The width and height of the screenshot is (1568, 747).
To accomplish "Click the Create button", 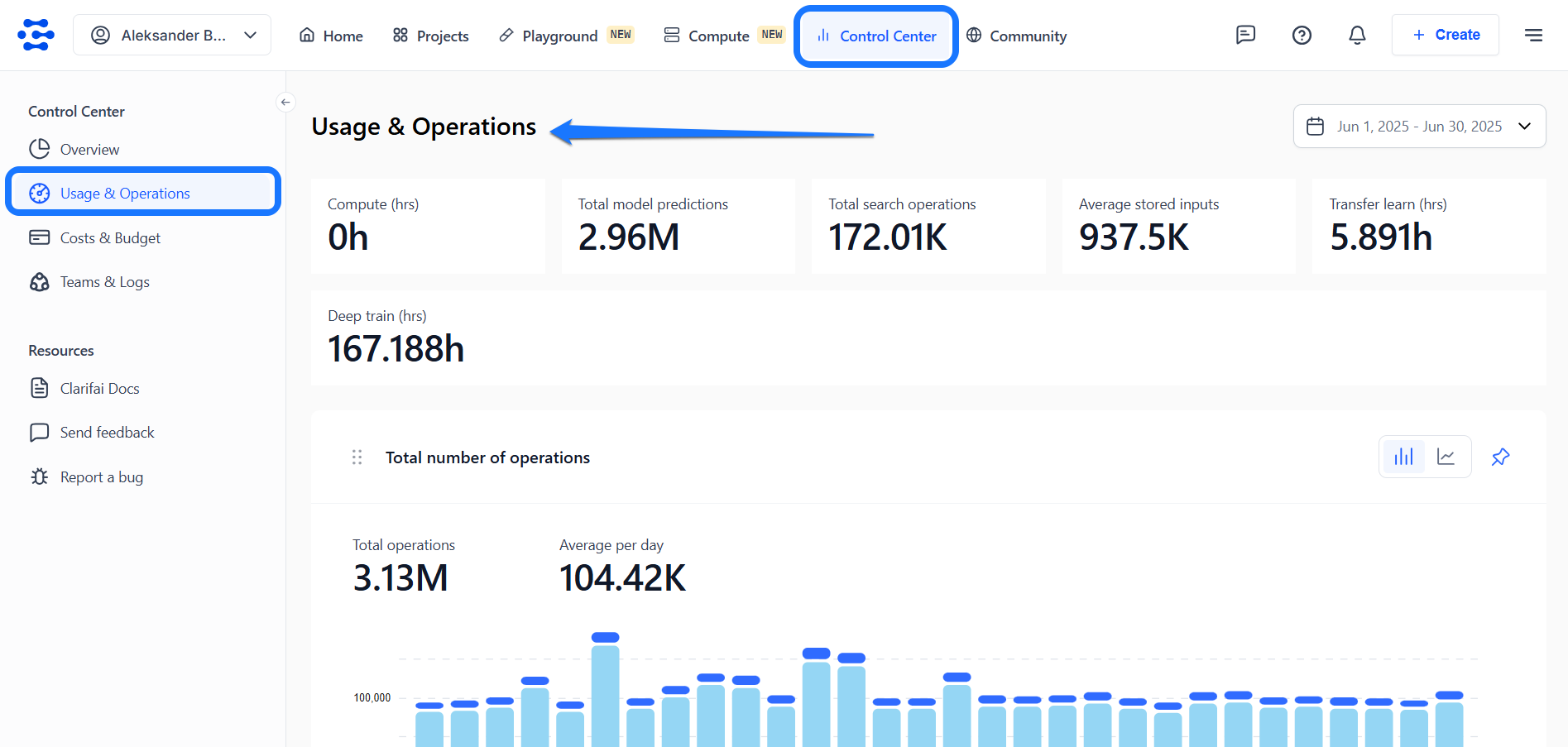I will point(1446,35).
